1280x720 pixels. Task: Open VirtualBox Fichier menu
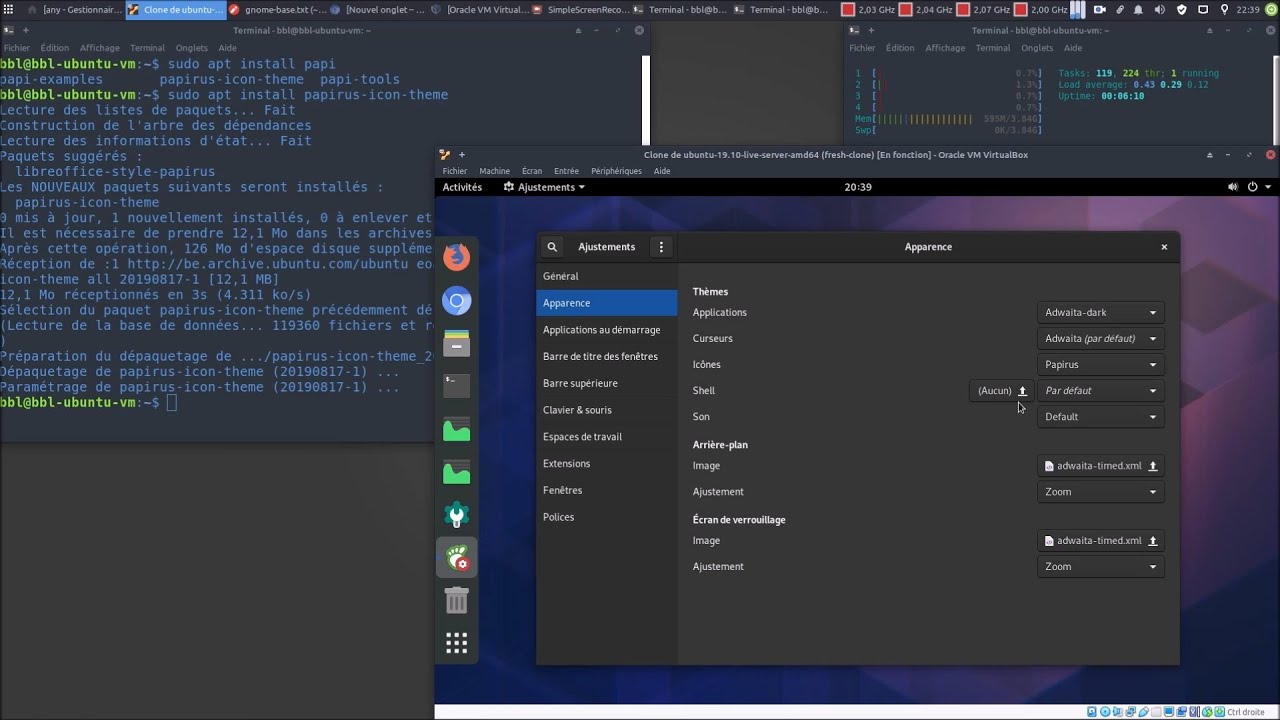pos(455,171)
